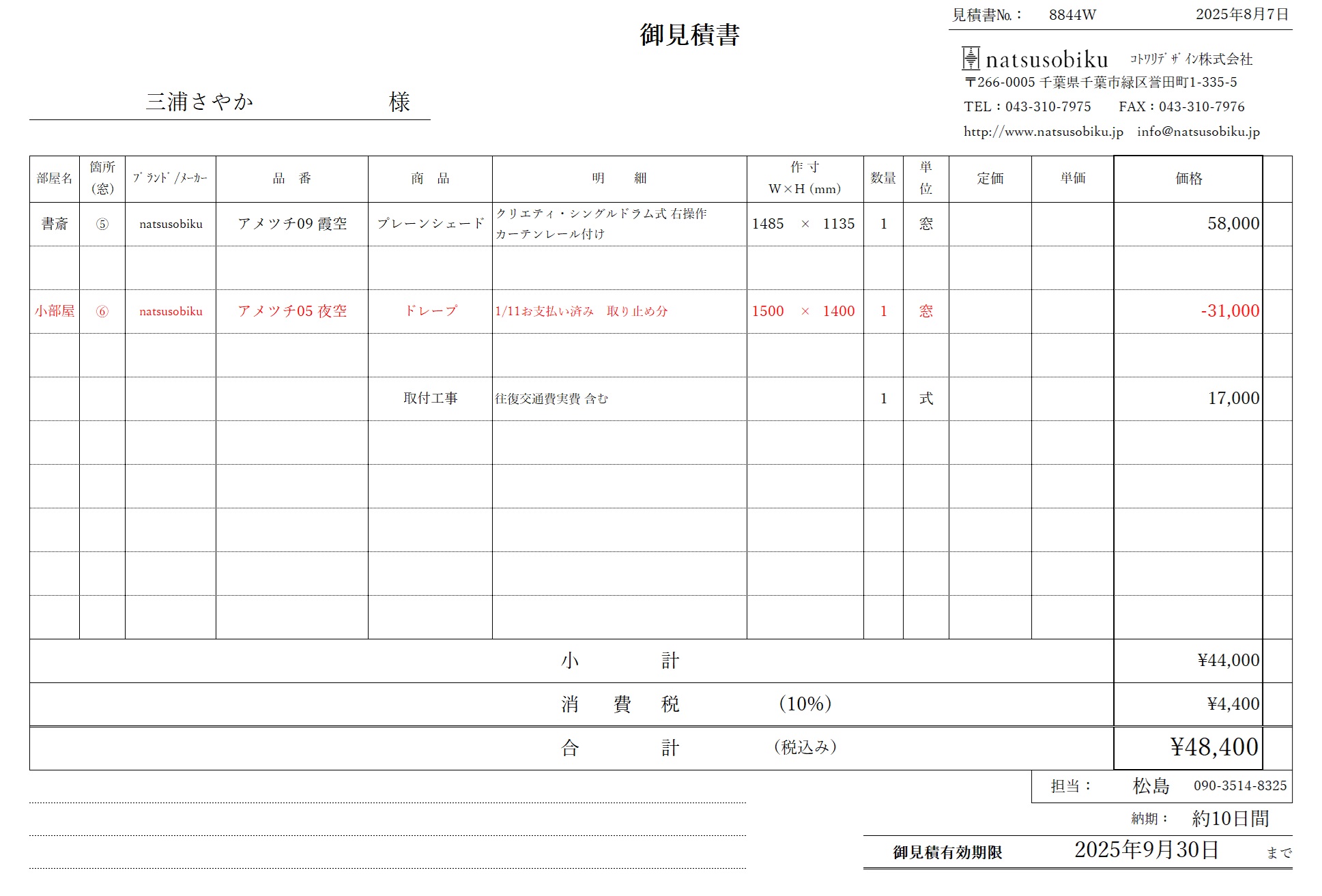Click the プレーンシェード product cell

tap(430, 224)
